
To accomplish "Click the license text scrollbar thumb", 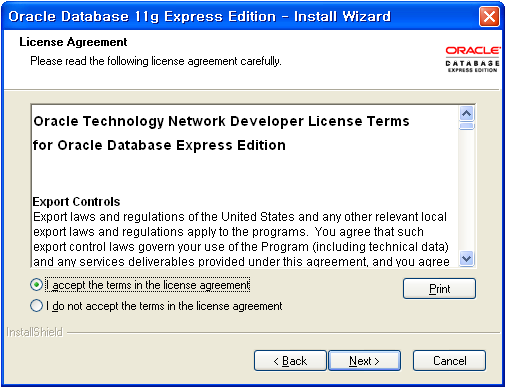I will [467, 126].
